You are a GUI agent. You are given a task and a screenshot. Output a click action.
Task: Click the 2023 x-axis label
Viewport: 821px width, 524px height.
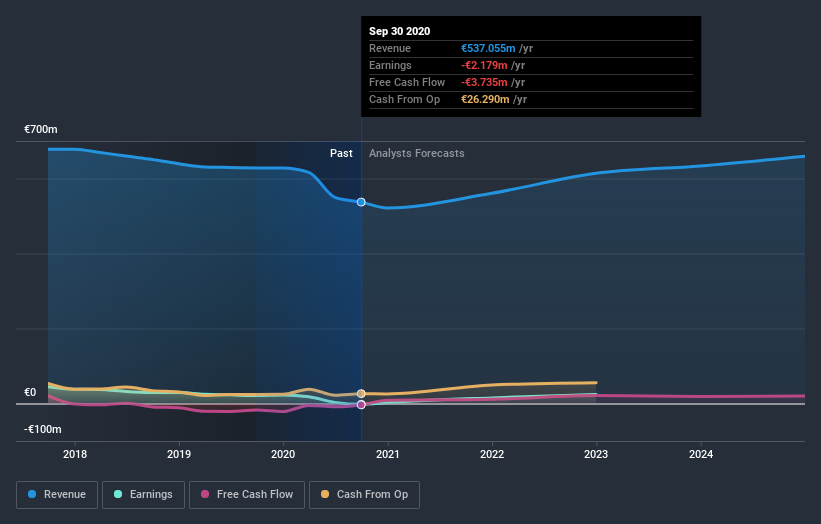click(x=596, y=454)
